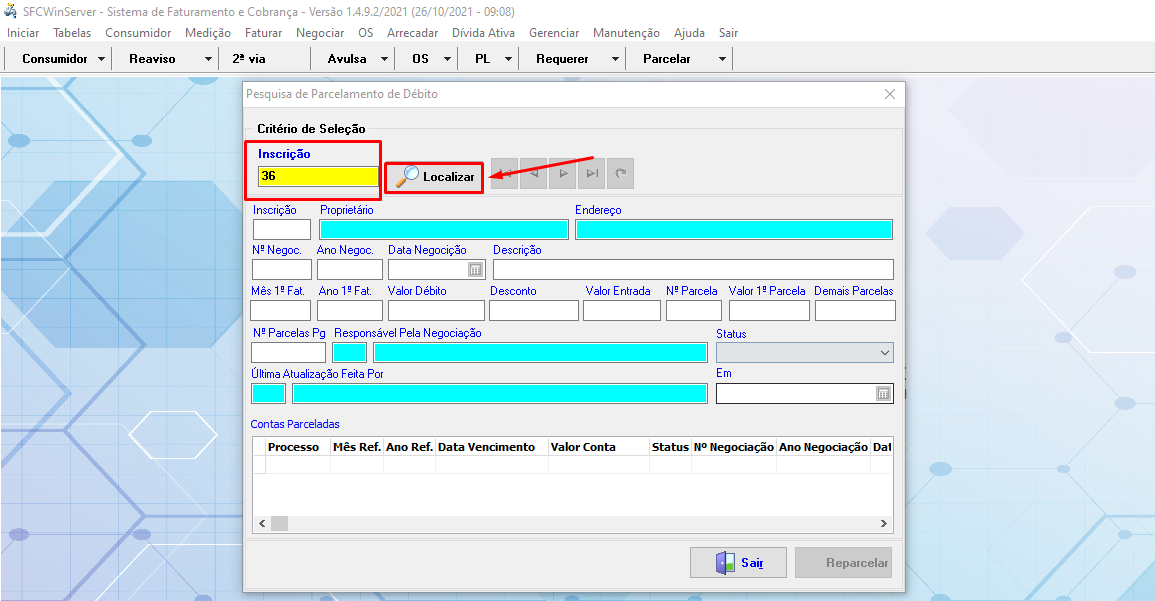Click the refresh record icon
The image size is (1155, 601).
(621, 174)
